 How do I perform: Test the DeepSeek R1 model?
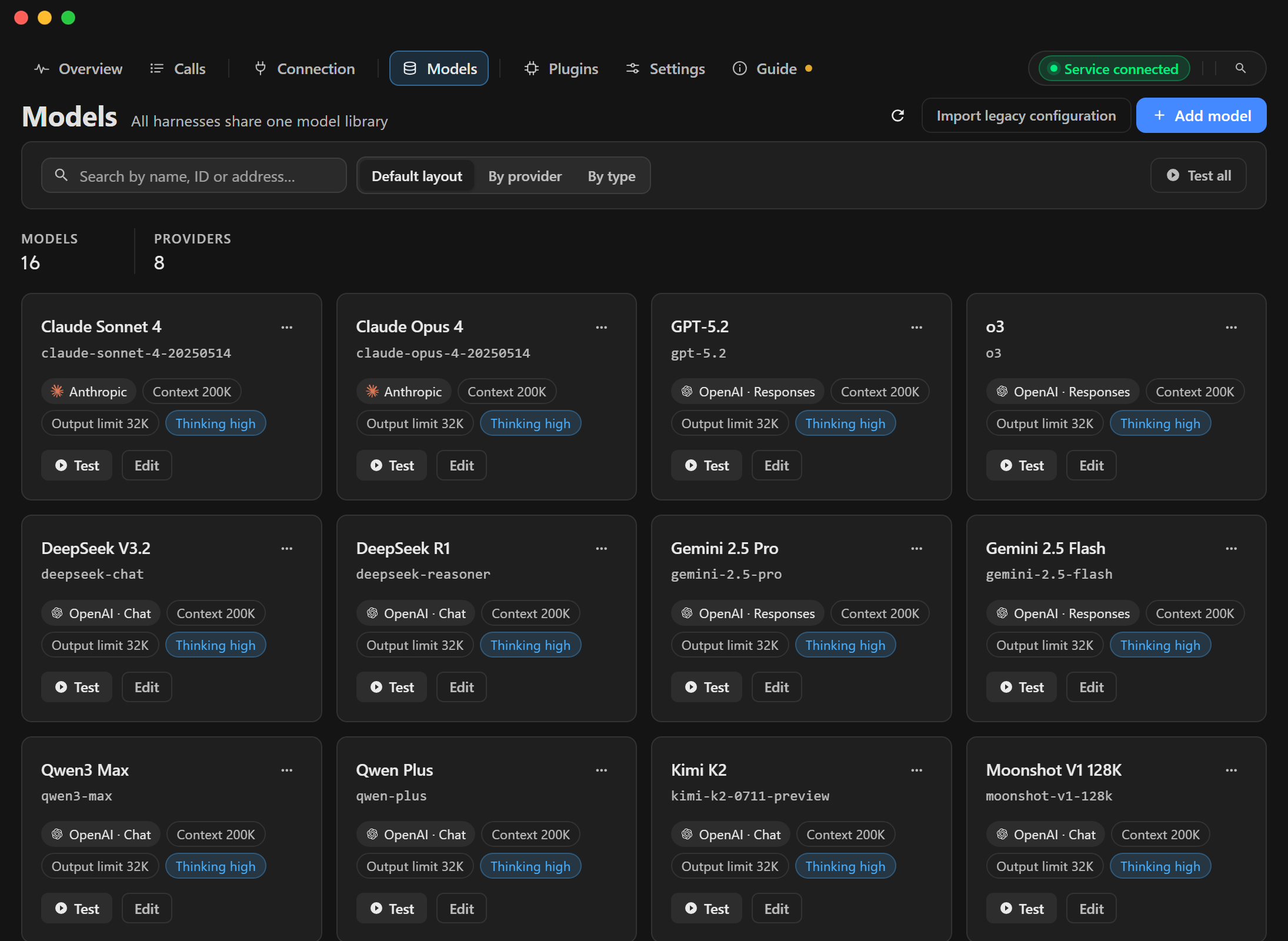point(392,687)
